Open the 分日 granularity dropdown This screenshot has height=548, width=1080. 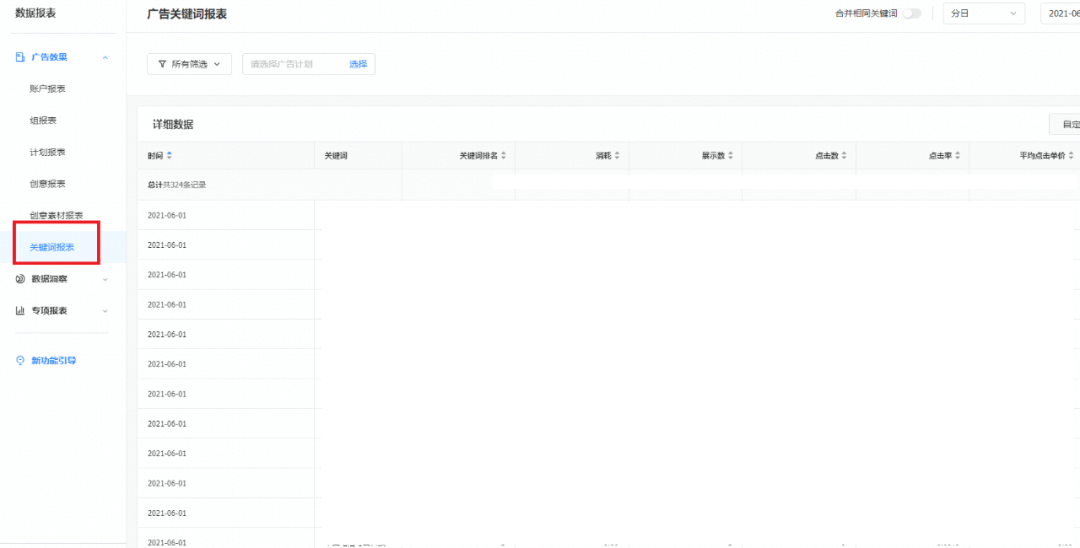(984, 13)
